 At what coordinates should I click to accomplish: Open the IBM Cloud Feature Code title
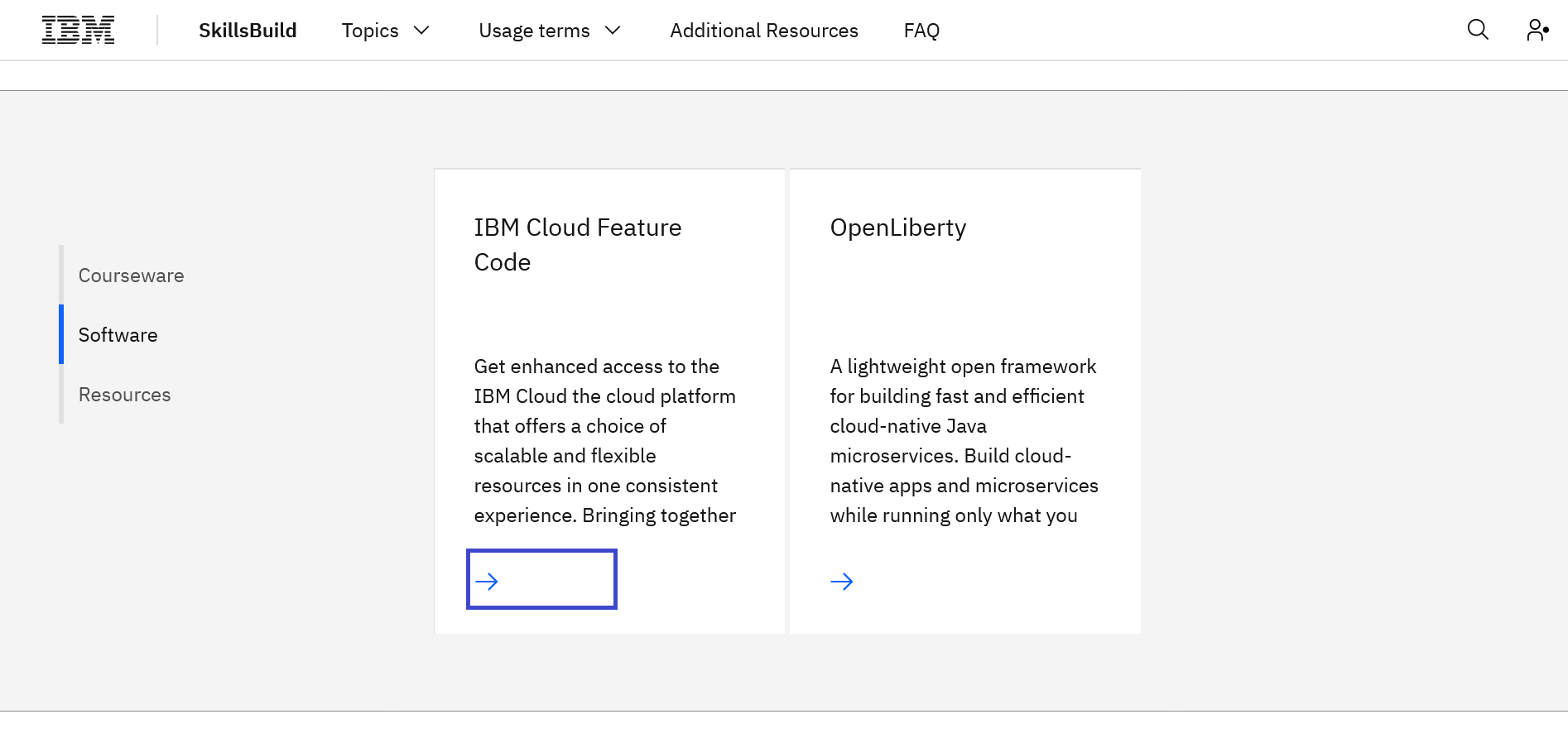[578, 245]
